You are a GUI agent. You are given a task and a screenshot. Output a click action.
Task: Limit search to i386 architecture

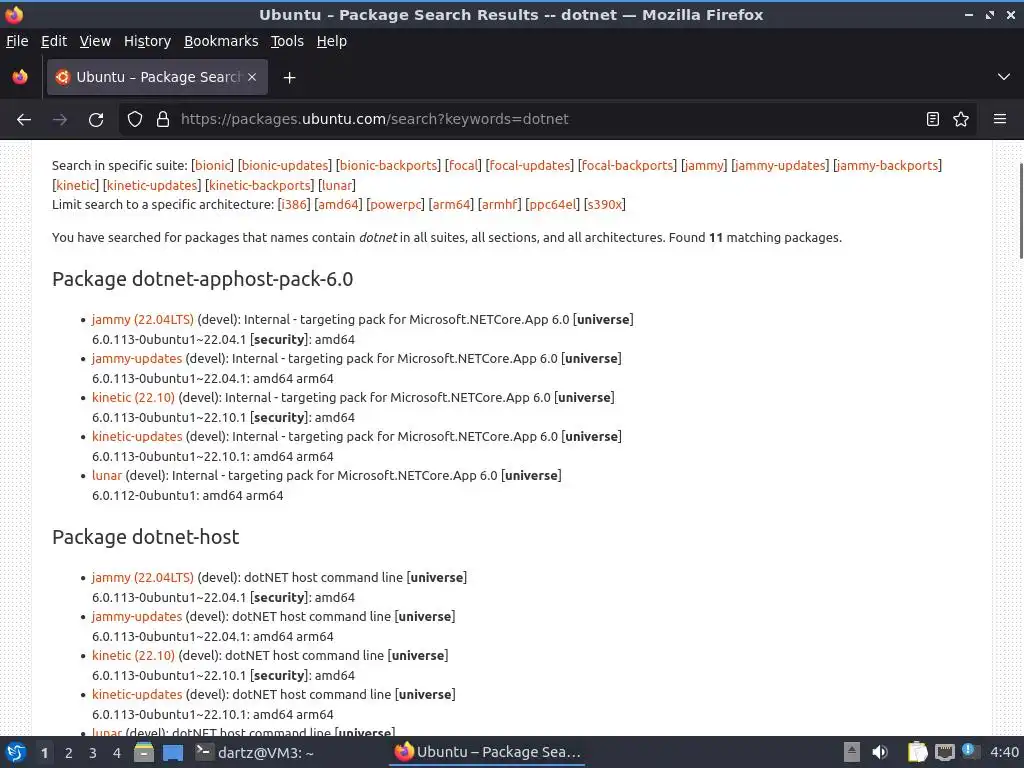pos(293,204)
